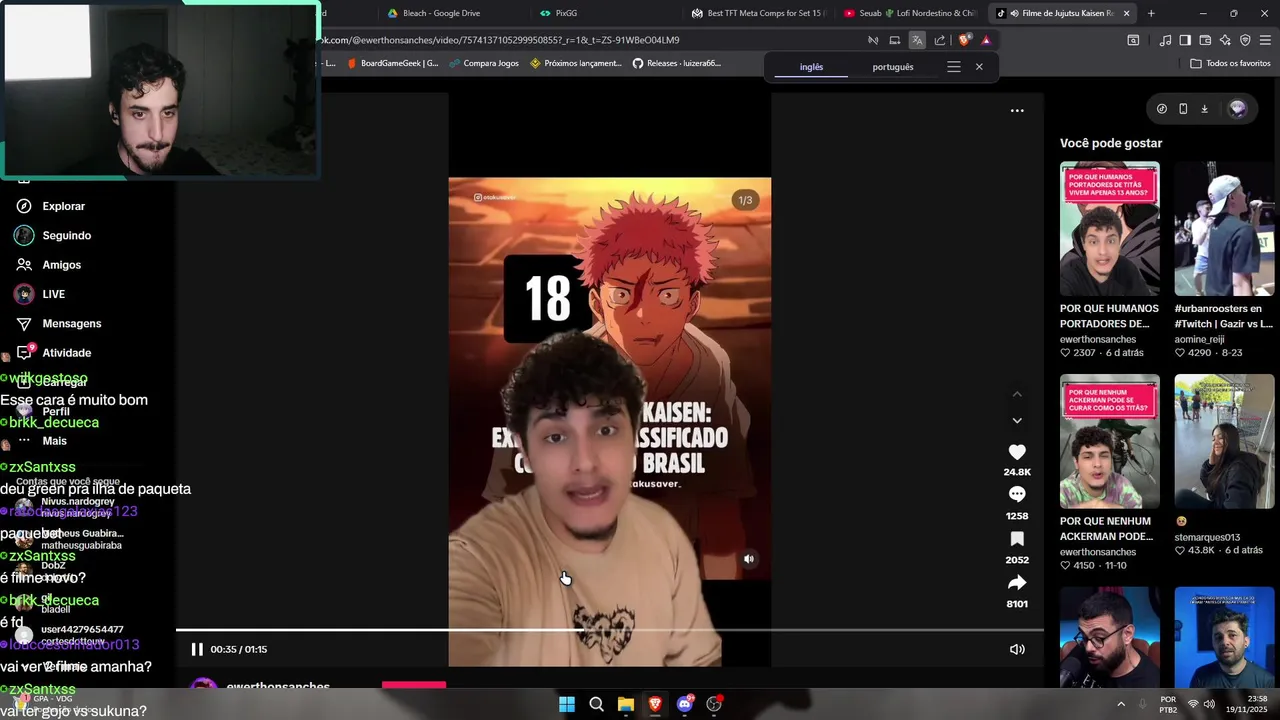1280x720 pixels.
Task: Open Windows taskbar search
Action: point(596,704)
